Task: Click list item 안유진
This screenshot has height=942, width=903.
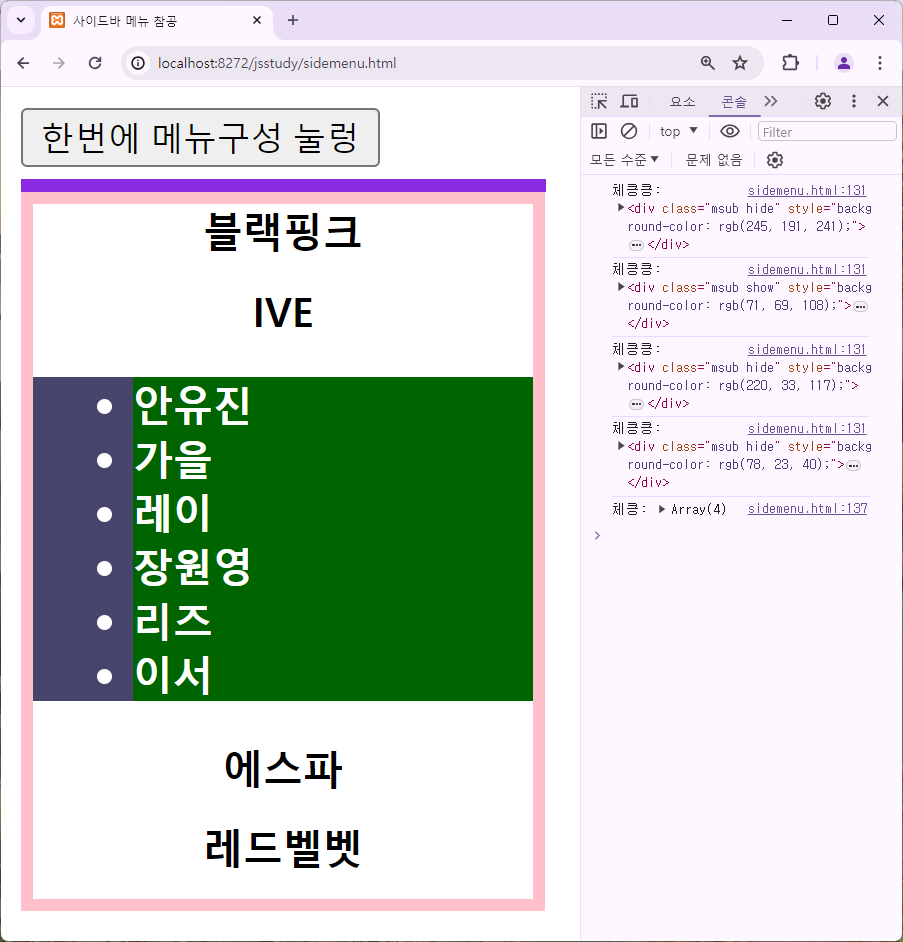Action: pyautogui.click(x=192, y=406)
